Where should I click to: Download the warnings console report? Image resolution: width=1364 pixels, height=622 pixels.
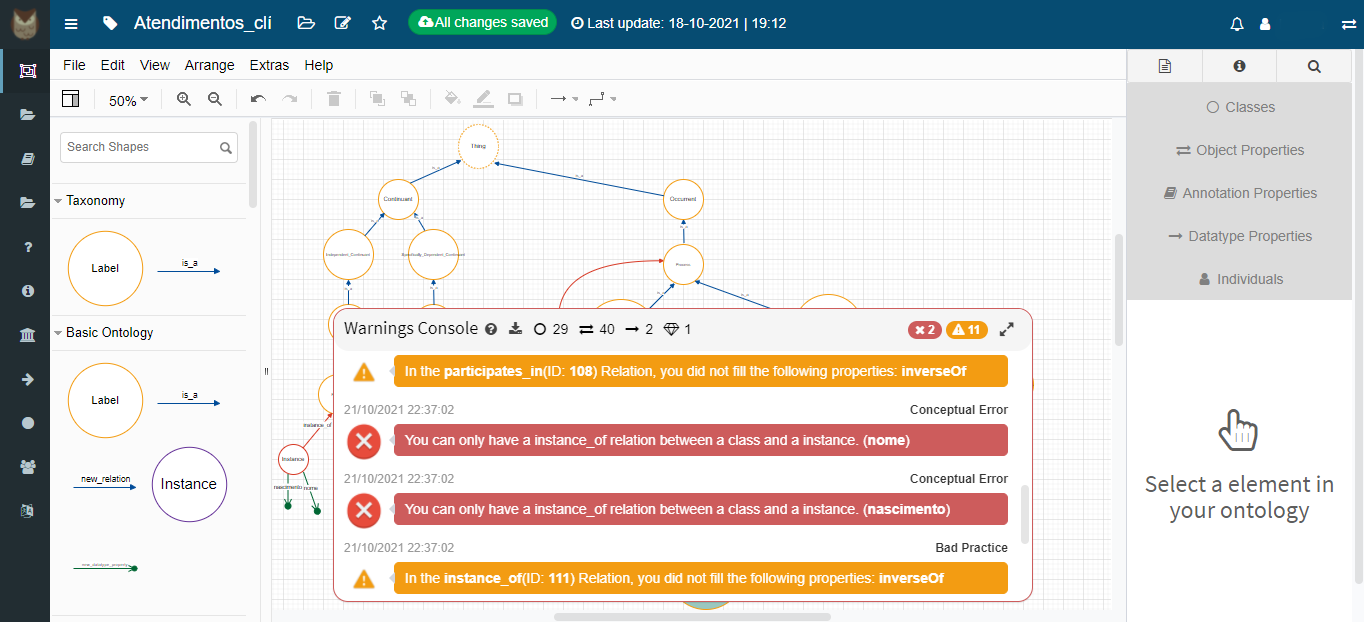coord(516,329)
